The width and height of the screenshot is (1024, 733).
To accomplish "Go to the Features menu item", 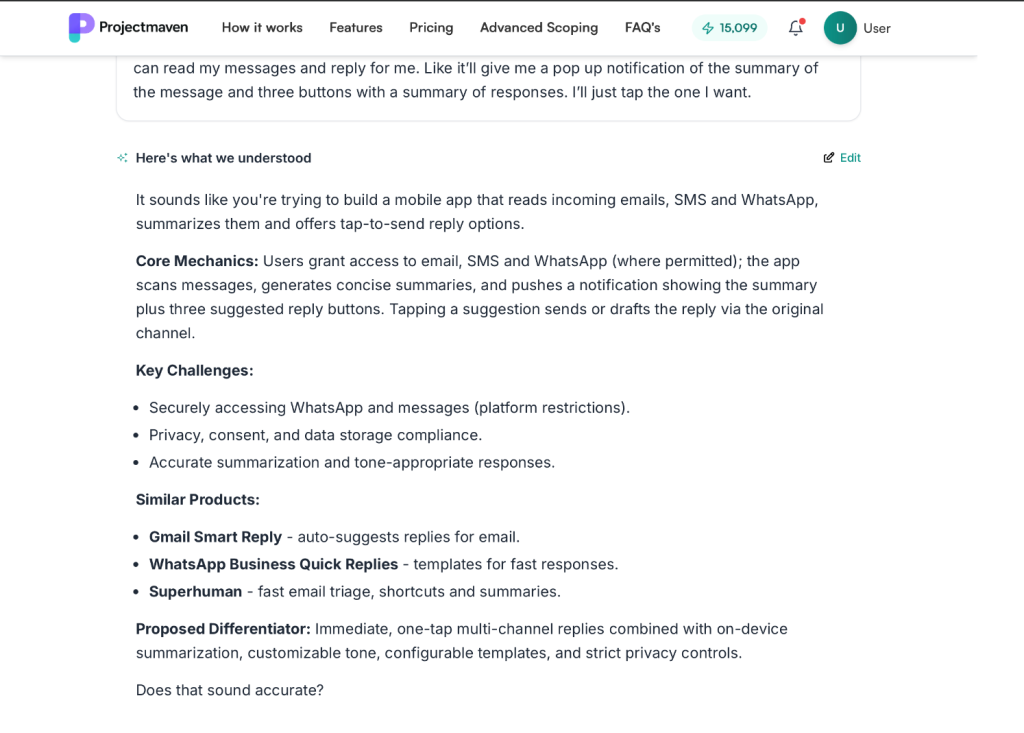I will (x=355, y=28).
